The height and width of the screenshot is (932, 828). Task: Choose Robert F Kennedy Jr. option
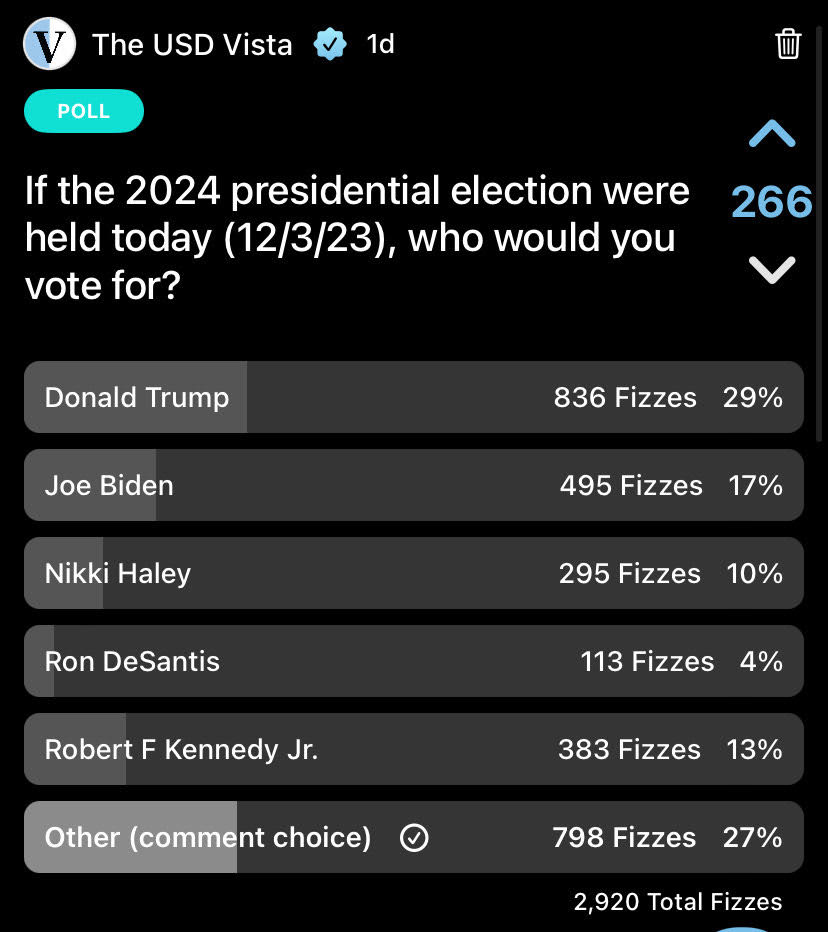413,750
